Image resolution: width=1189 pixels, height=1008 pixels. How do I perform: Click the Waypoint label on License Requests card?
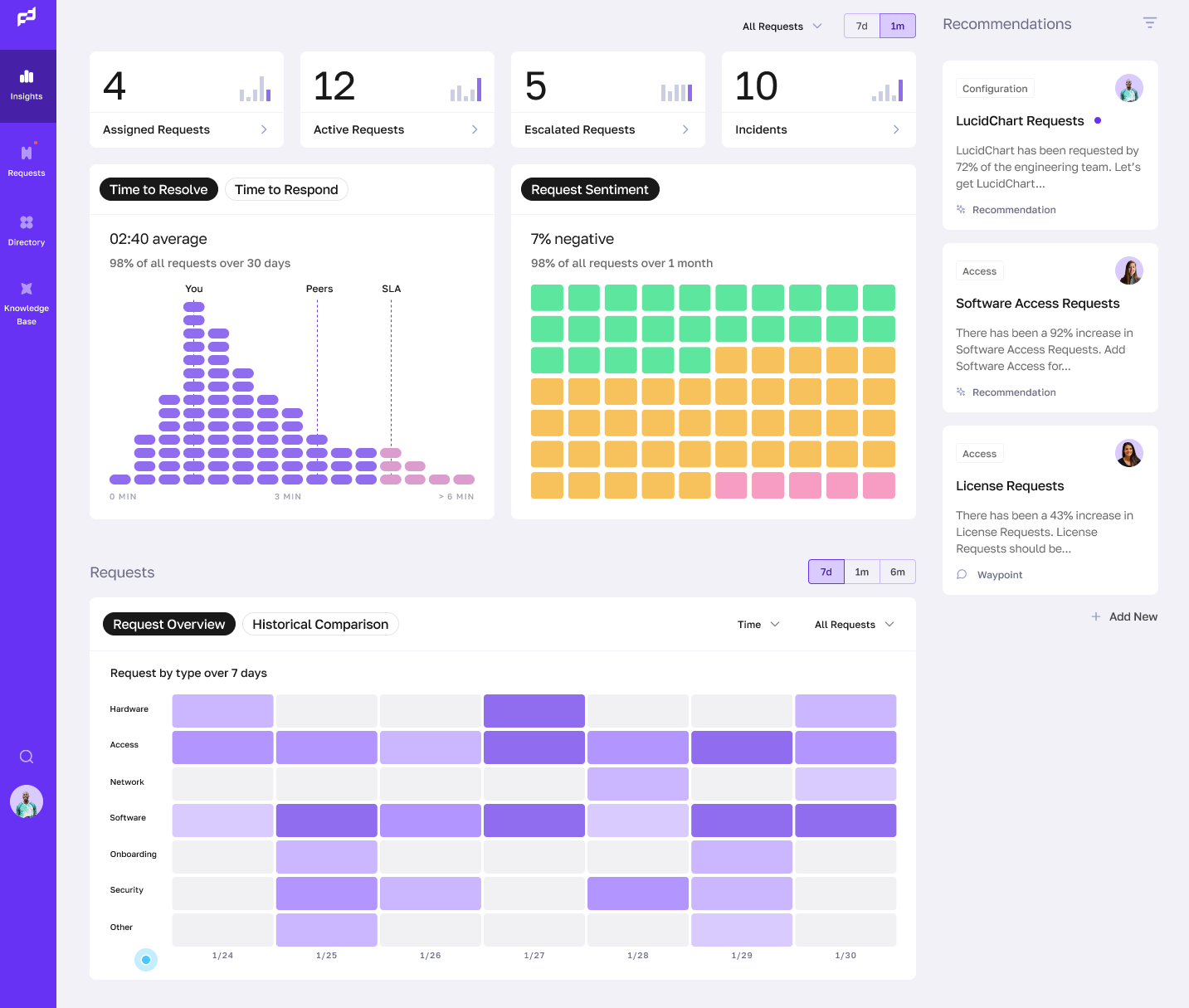(1000, 575)
